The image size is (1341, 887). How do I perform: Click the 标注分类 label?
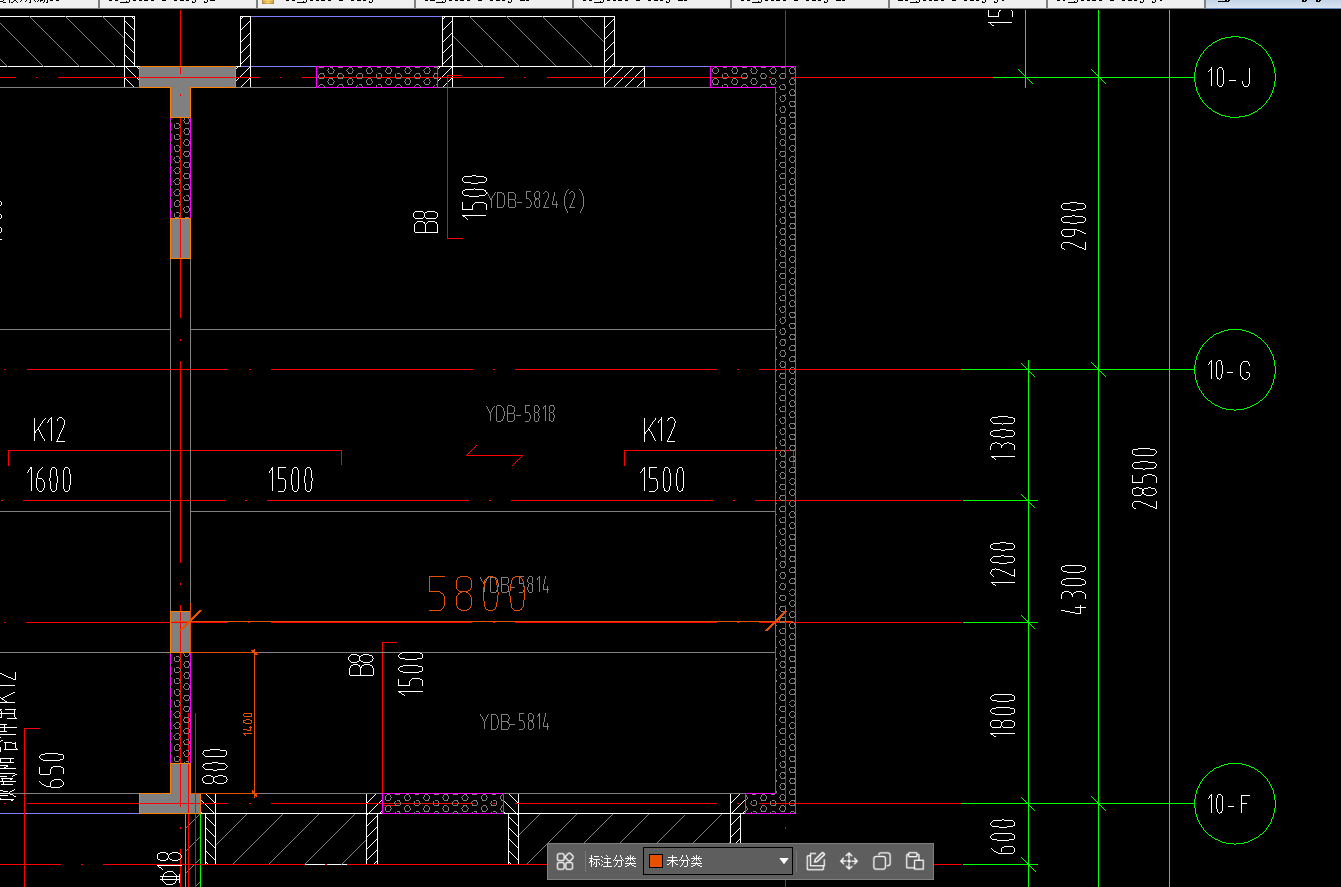click(x=612, y=861)
